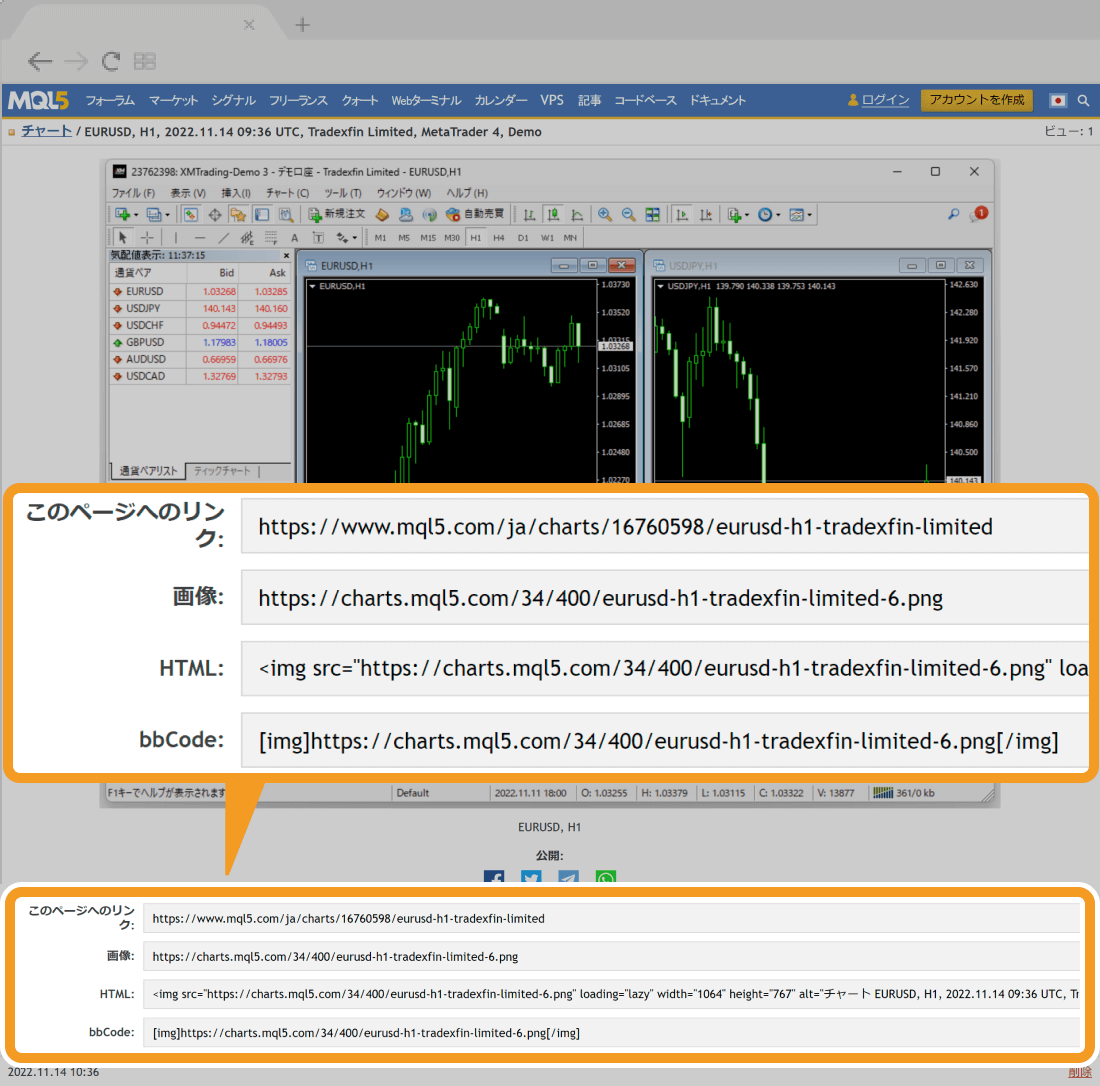Screen dimensions: 1100x1086
Task: Share chart on Twitter
Action: [531, 877]
